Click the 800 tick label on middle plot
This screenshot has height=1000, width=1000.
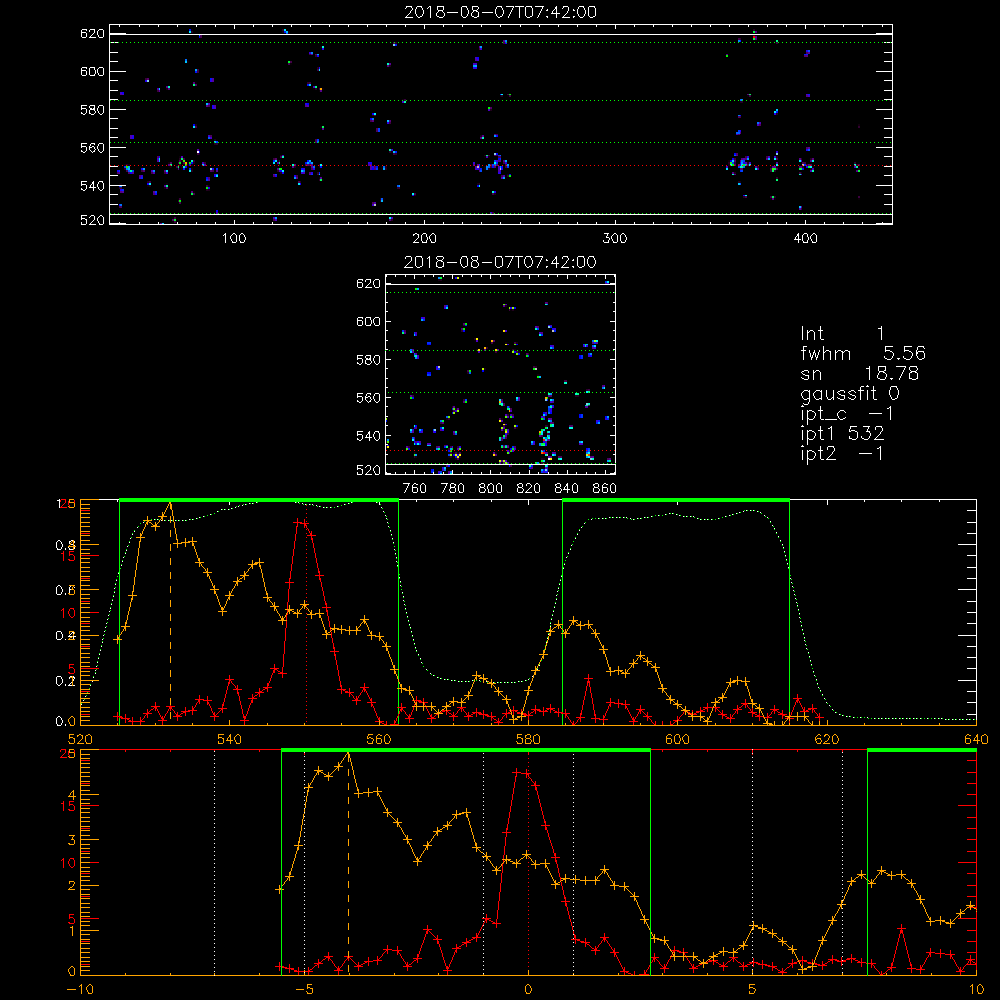pyautogui.click(x=490, y=489)
